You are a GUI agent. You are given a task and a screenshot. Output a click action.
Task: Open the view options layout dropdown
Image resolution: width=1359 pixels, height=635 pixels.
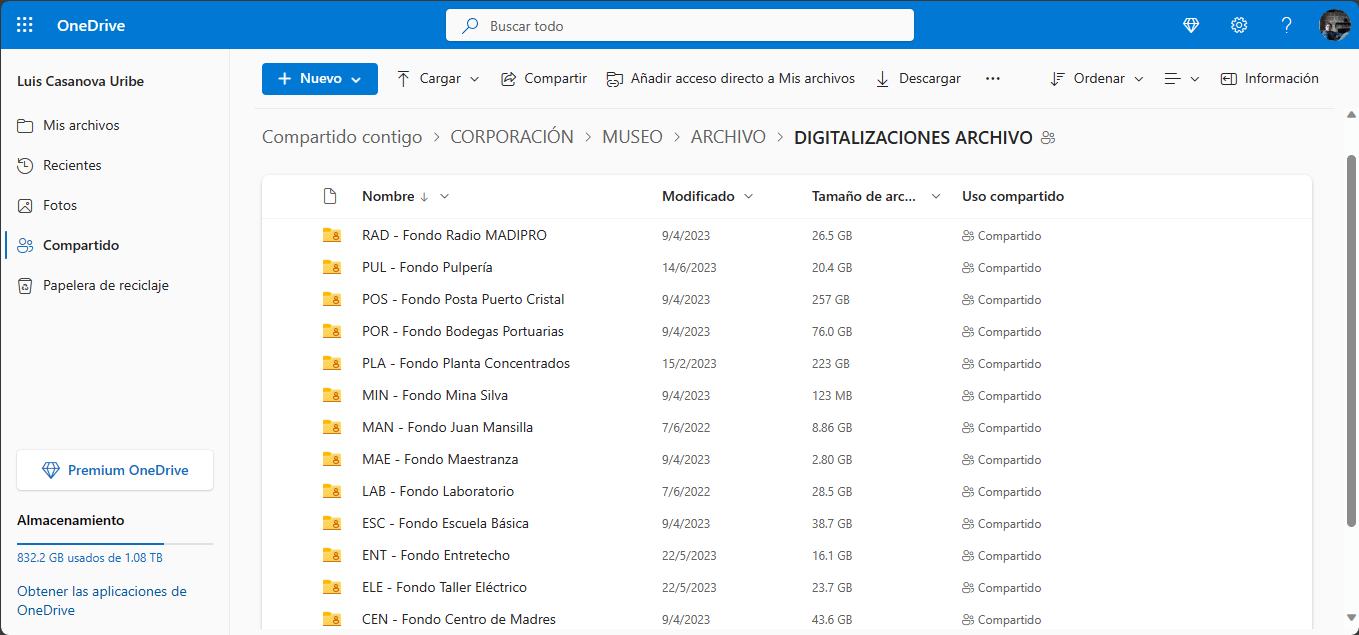1181,79
